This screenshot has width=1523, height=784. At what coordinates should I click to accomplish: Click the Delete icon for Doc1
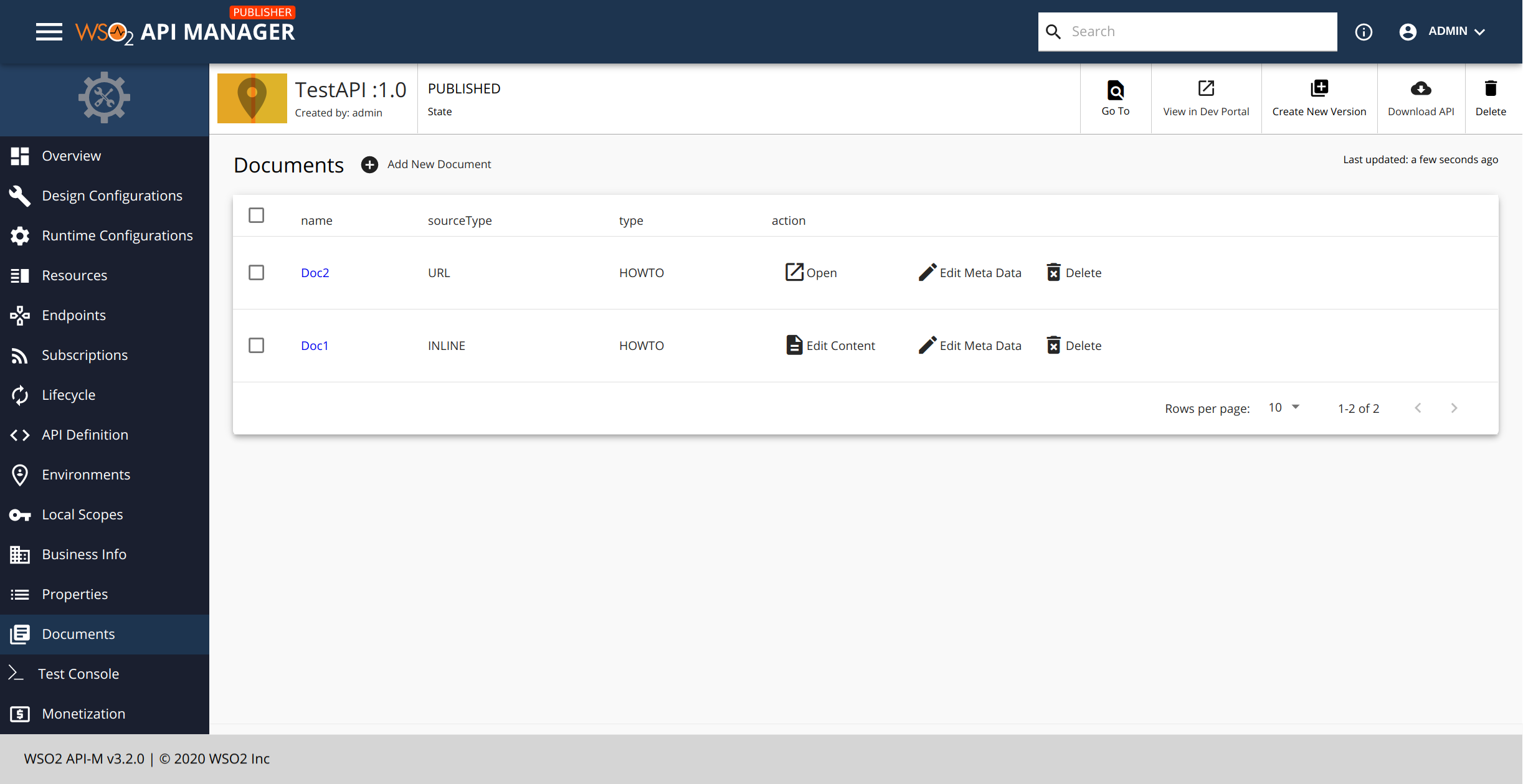pos(1053,345)
